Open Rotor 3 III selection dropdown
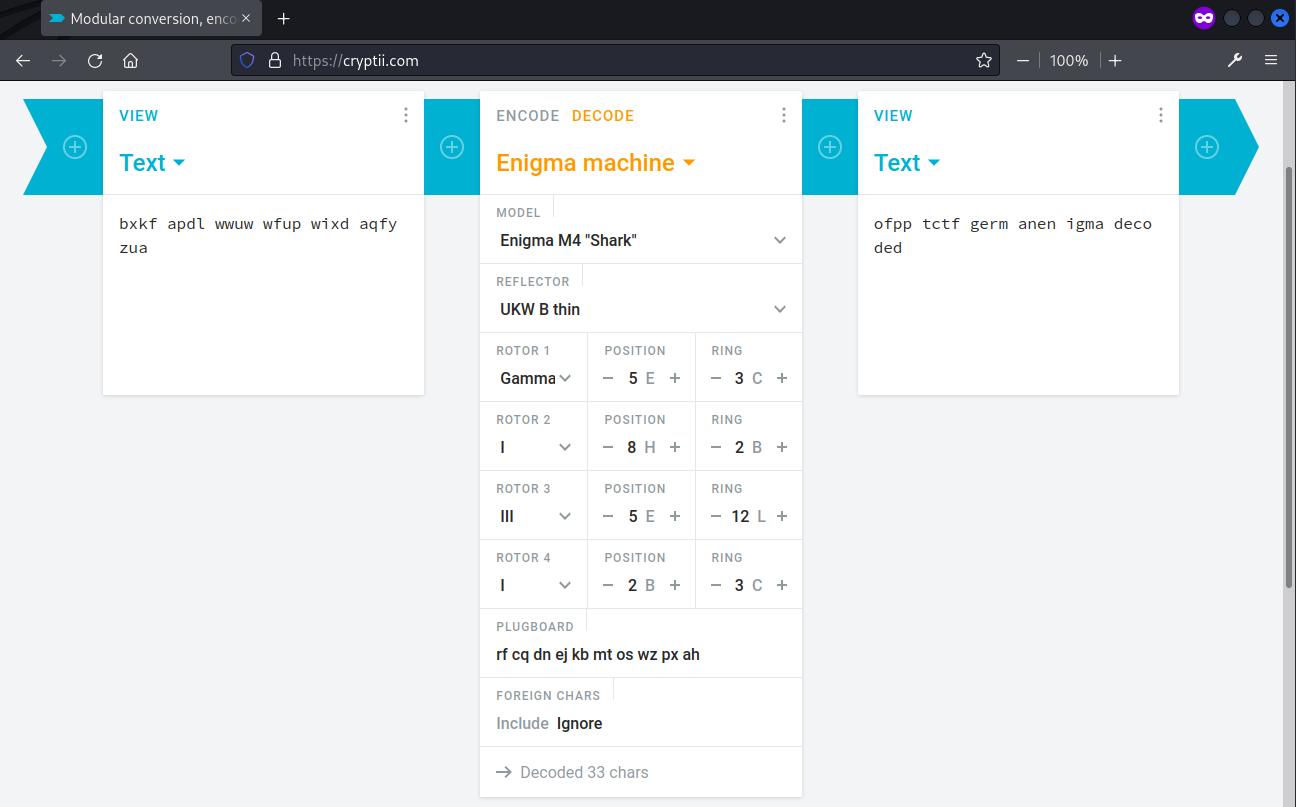Viewport: 1296px width, 807px height. click(x=535, y=516)
